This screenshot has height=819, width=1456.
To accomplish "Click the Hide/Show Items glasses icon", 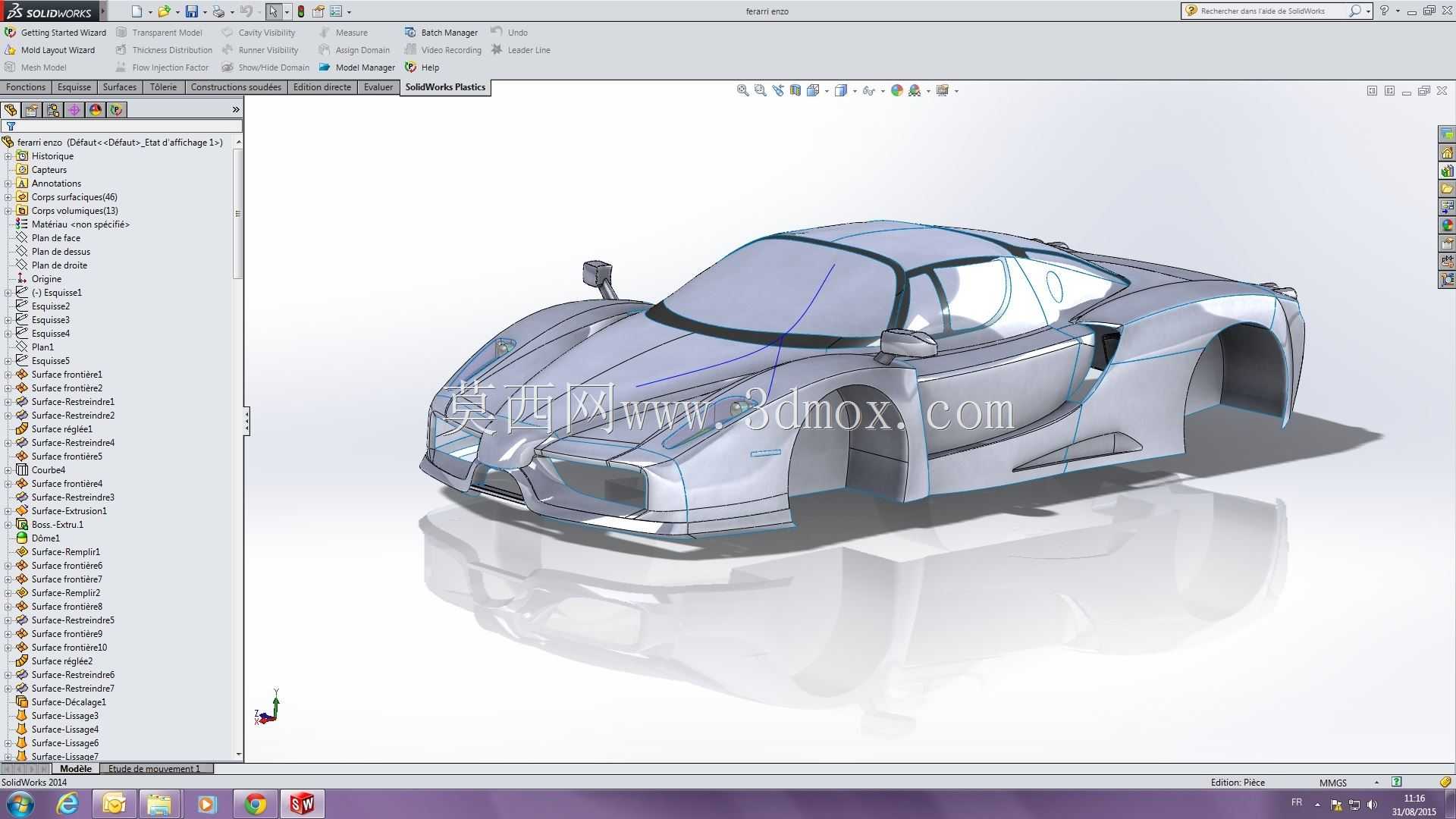I will (869, 90).
